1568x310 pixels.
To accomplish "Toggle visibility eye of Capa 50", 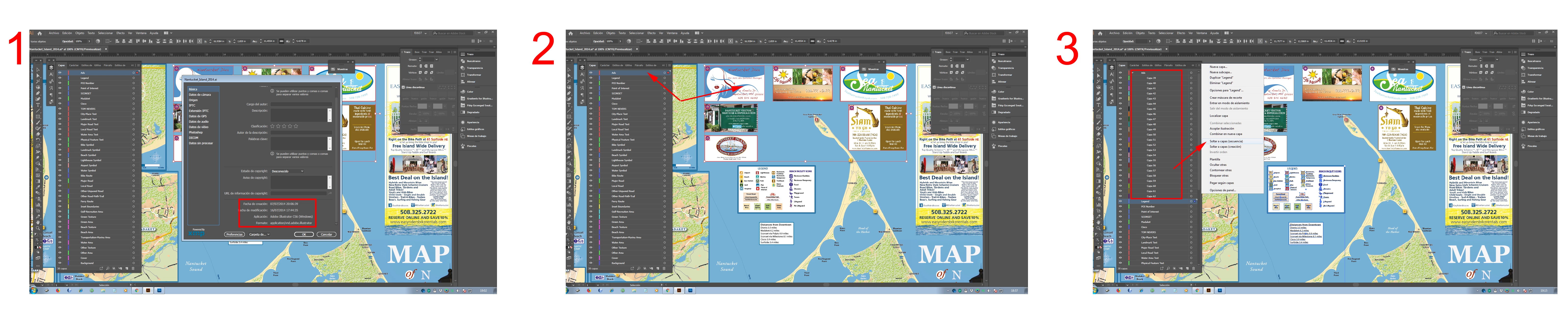I will click(1120, 135).
